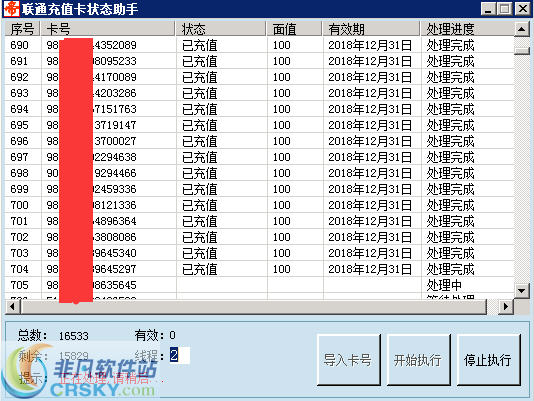Select row with 序号 701
The width and height of the screenshot is (534, 401).
pos(259,221)
